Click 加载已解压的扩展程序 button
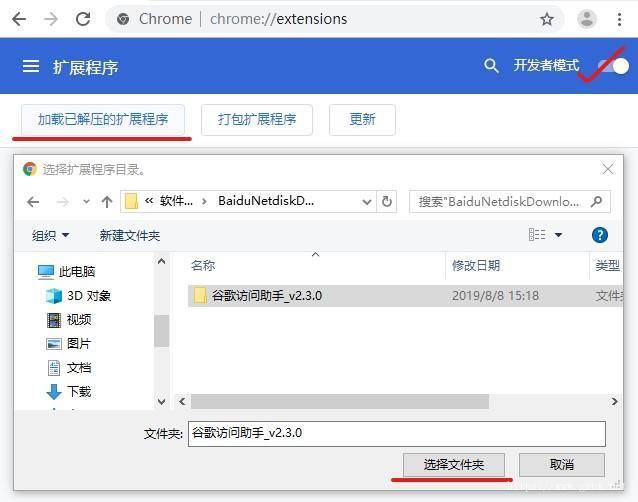 pyautogui.click(x=103, y=120)
